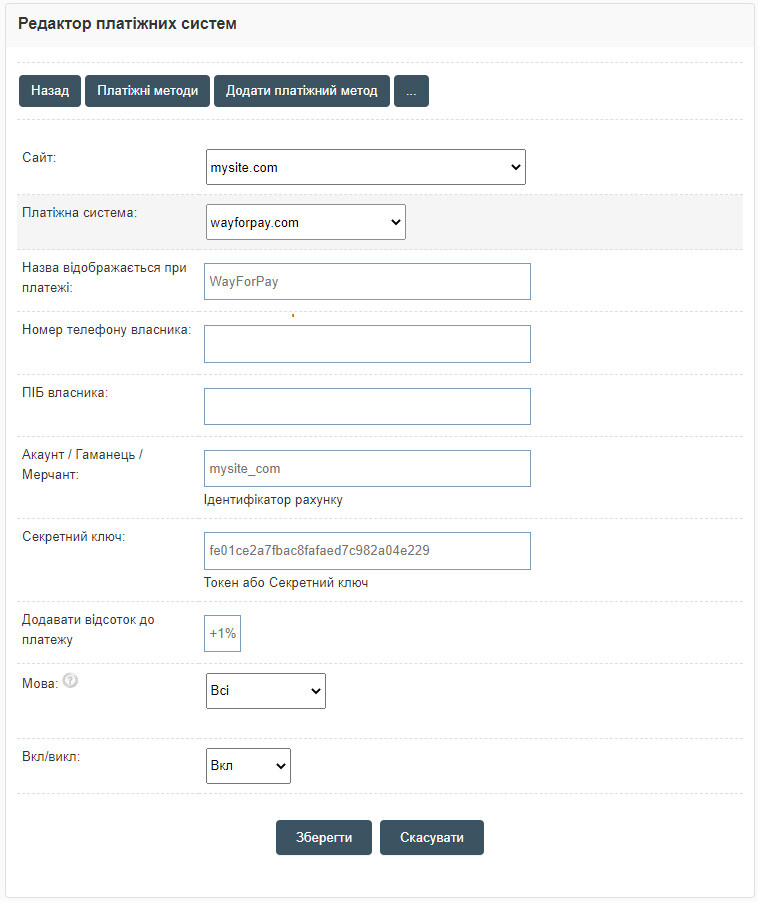Image resolution: width=758 pixels, height=908 pixels.
Task: Click the Ідентифікатор рахунку hint text
Action: (x=273, y=499)
